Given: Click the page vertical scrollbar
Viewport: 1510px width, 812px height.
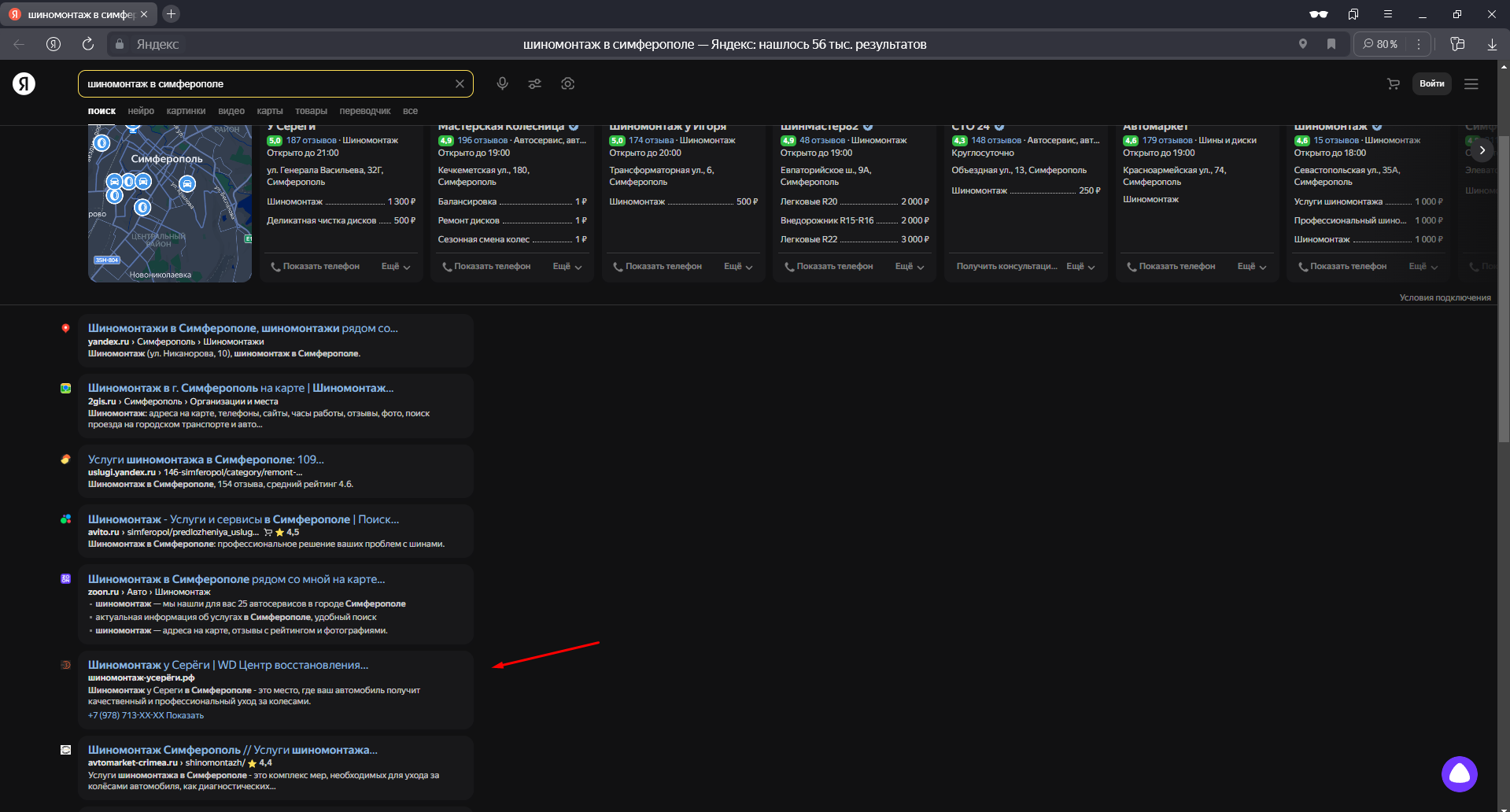Looking at the screenshot, I should pyautogui.click(x=1504, y=289).
